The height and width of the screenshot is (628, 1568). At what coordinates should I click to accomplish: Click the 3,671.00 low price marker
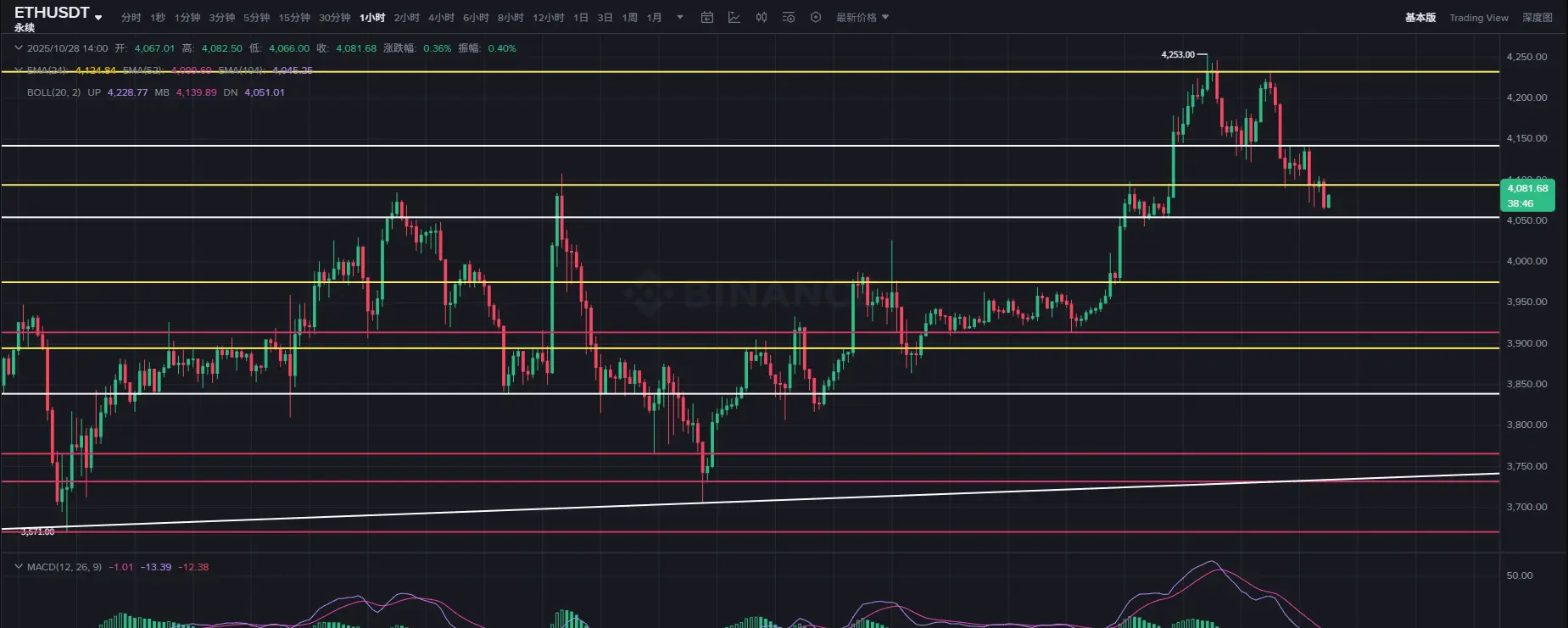point(37,532)
